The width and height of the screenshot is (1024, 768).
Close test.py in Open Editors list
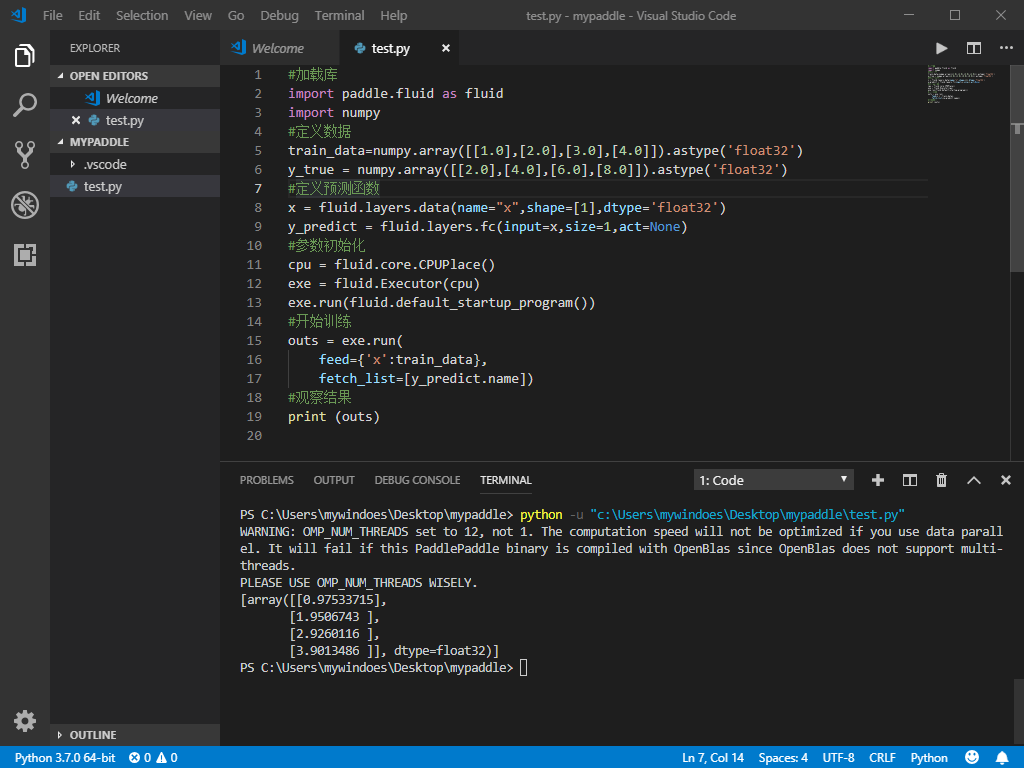click(x=76, y=120)
